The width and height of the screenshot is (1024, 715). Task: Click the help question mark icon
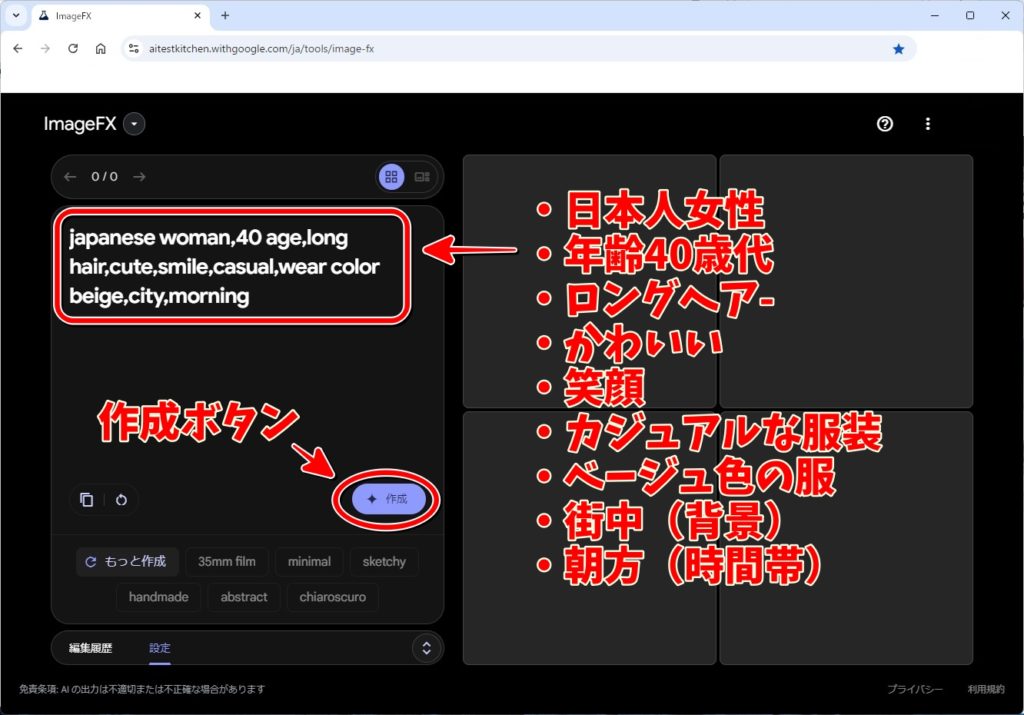884,124
